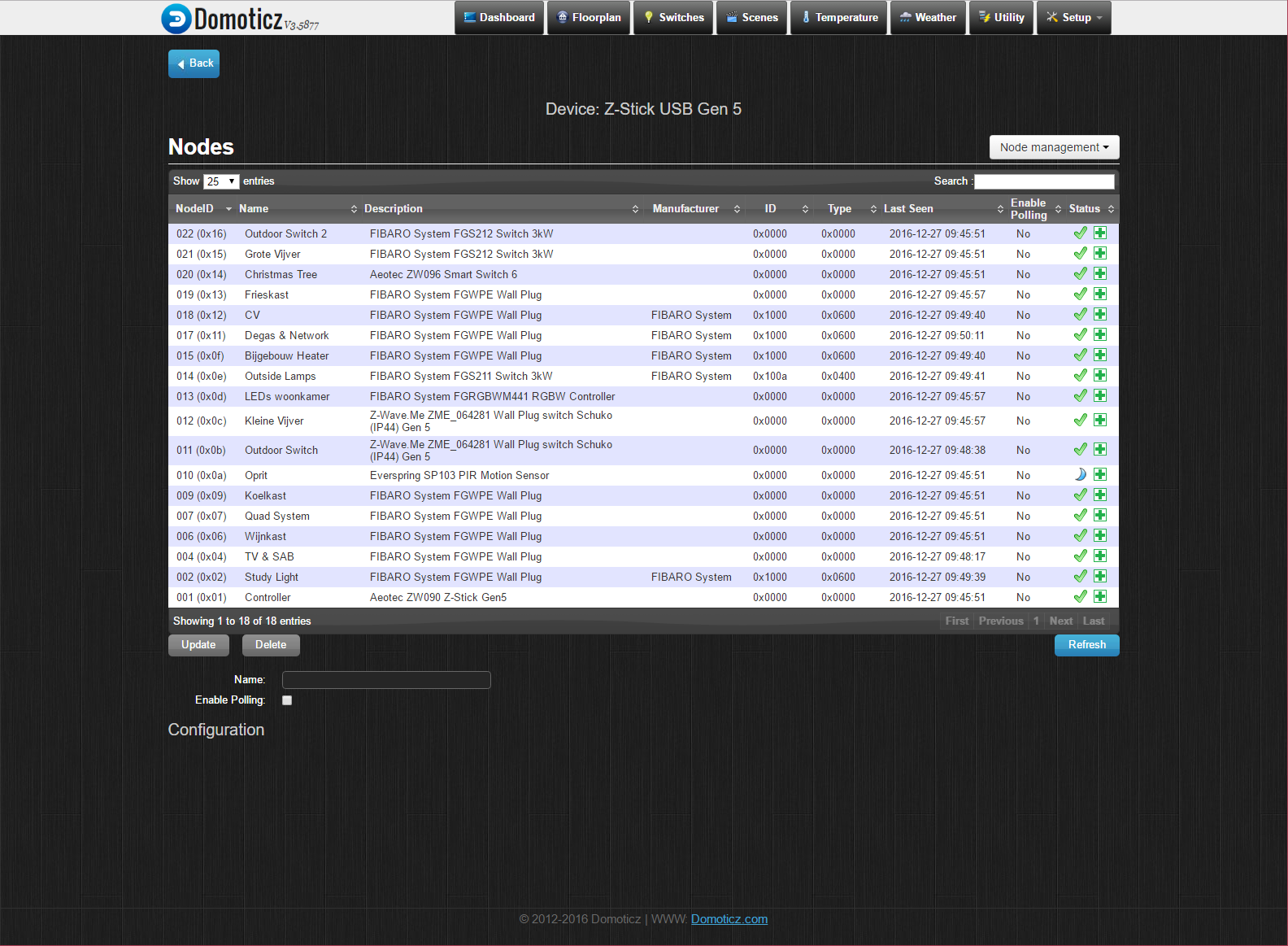Click status checkmark for Wijnkast
Screen dimensions: 1288x946
click(x=1081, y=535)
